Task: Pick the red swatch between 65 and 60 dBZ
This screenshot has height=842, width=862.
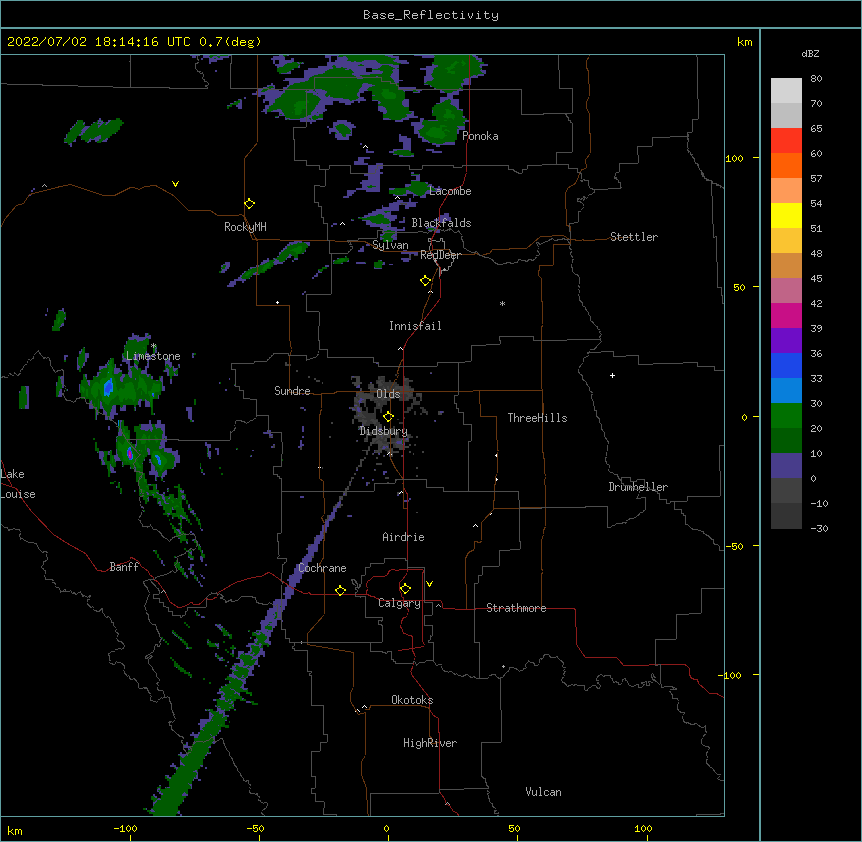Action: pyautogui.click(x=786, y=140)
